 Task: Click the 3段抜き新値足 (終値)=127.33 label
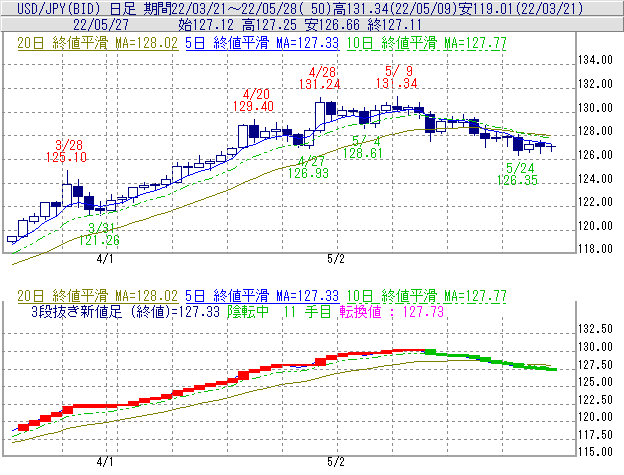pyautogui.click(x=125, y=311)
